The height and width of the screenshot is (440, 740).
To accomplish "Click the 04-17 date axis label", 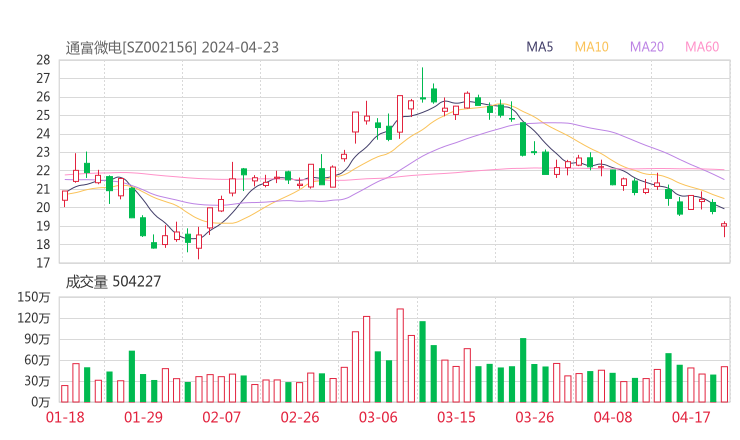I will tap(691, 417).
